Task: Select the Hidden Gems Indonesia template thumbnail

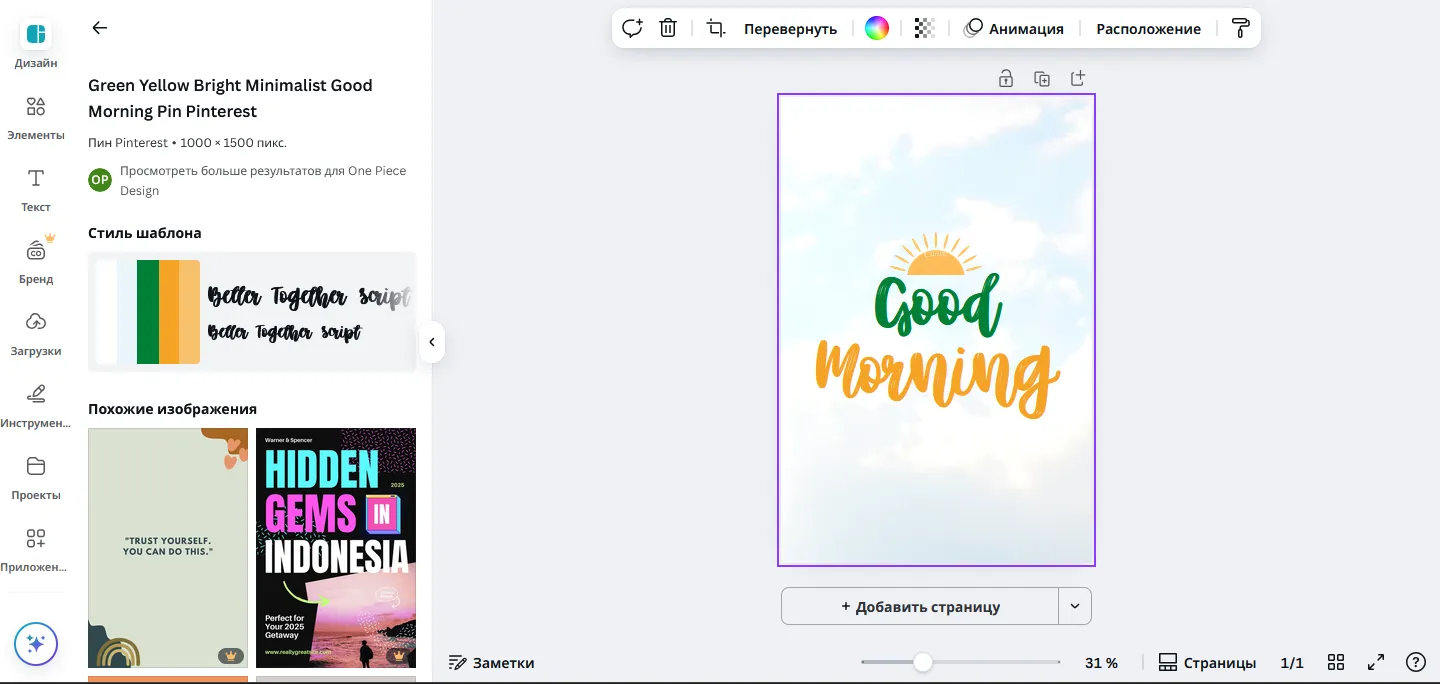Action: click(x=336, y=548)
